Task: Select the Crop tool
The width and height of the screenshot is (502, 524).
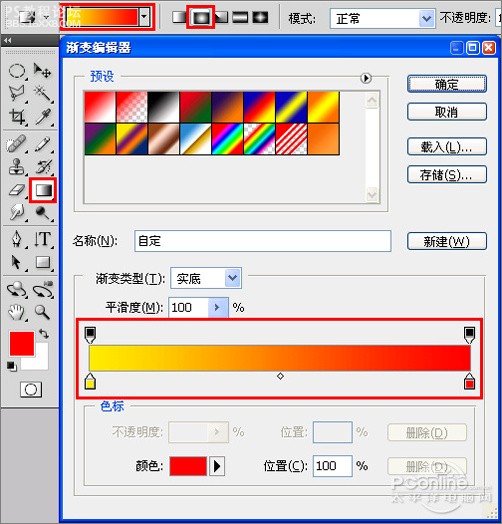Action: 17,117
